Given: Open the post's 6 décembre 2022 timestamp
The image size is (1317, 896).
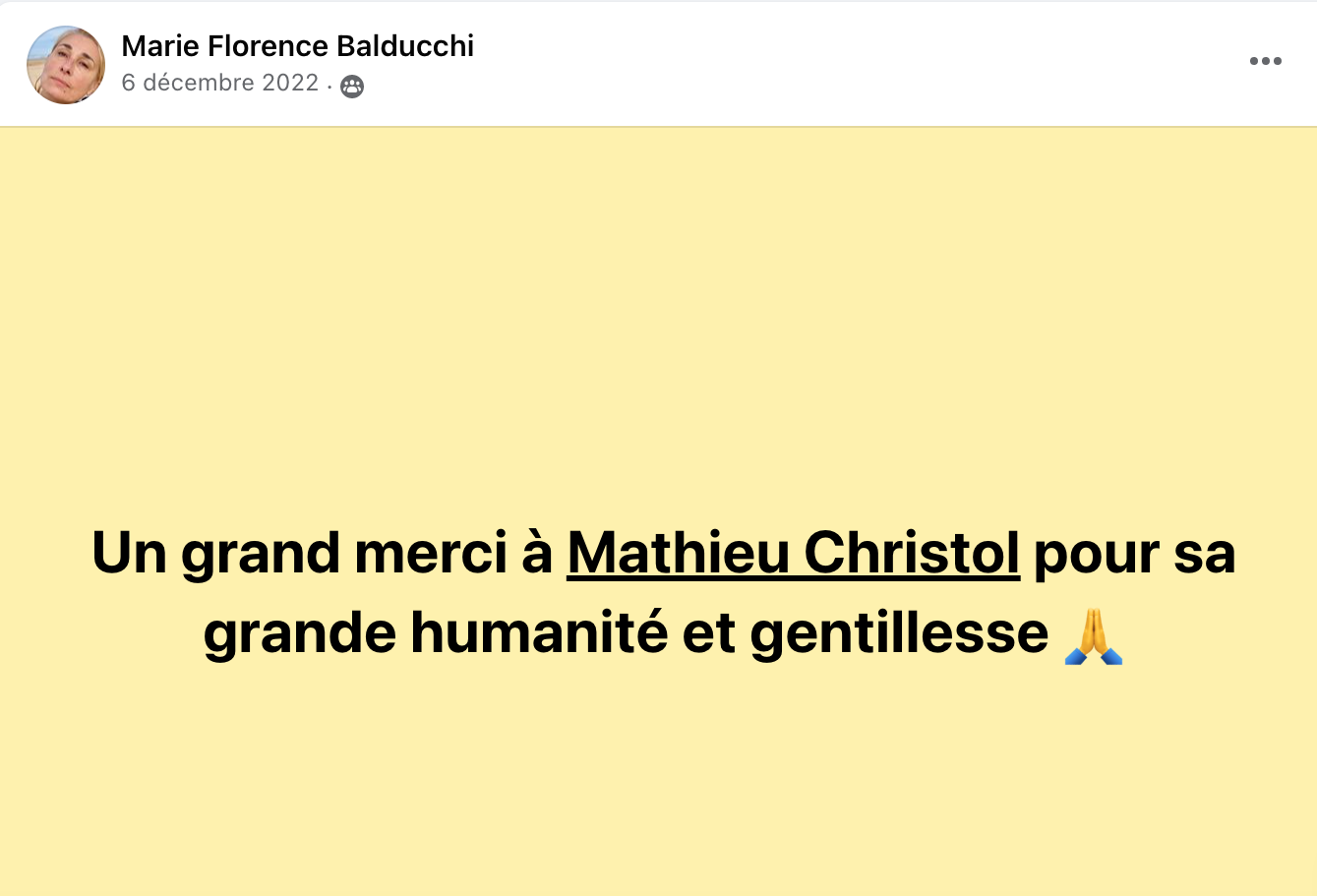Looking at the screenshot, I should point(219,83).
